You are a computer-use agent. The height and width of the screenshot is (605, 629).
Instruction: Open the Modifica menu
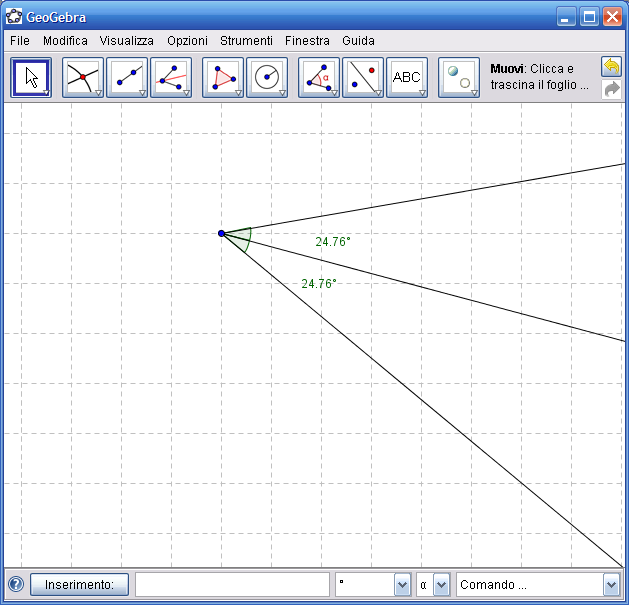coord(65,41)
